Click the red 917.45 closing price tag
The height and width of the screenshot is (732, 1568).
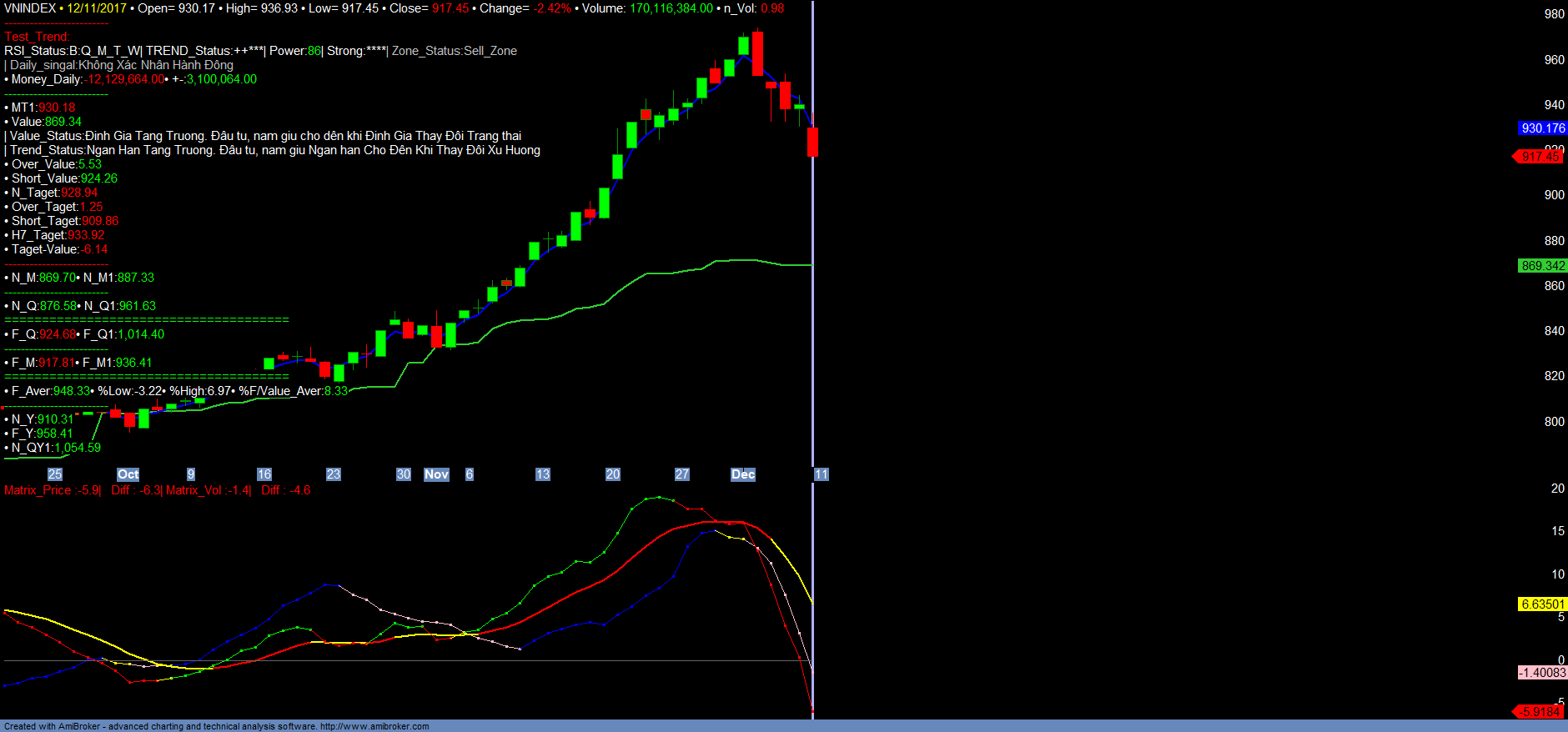pos(1539,157)
